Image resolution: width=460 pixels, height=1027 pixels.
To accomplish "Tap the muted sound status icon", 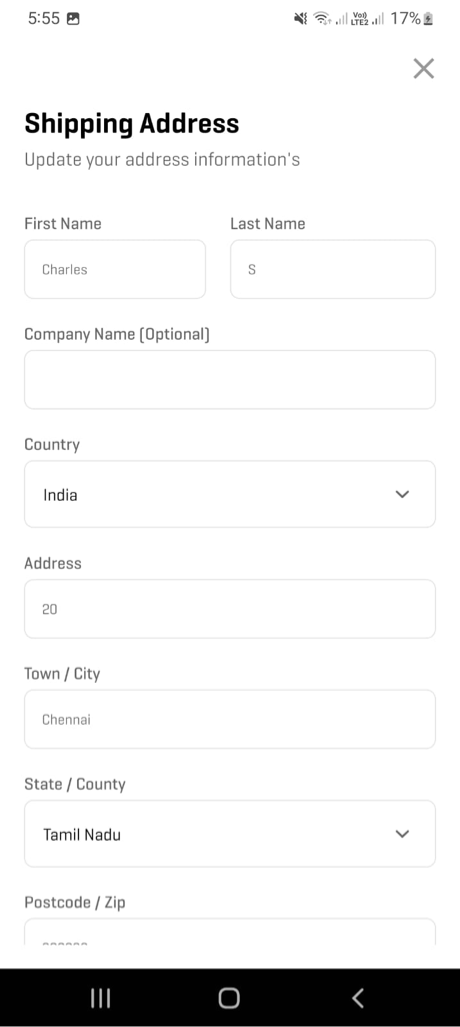I will click(301, 19).
